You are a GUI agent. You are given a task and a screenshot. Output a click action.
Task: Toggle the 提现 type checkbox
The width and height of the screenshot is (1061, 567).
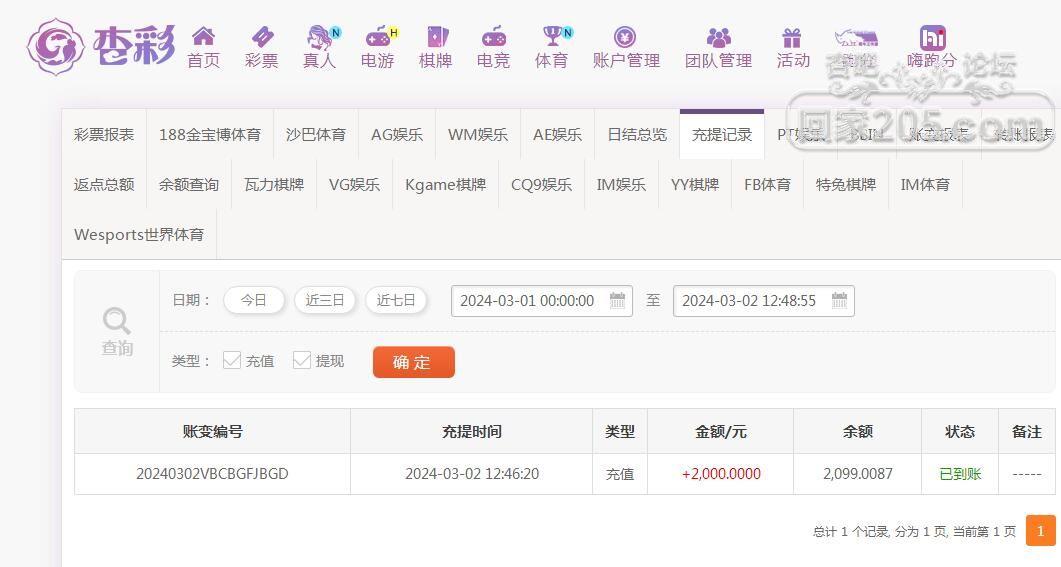coord(302,361)
